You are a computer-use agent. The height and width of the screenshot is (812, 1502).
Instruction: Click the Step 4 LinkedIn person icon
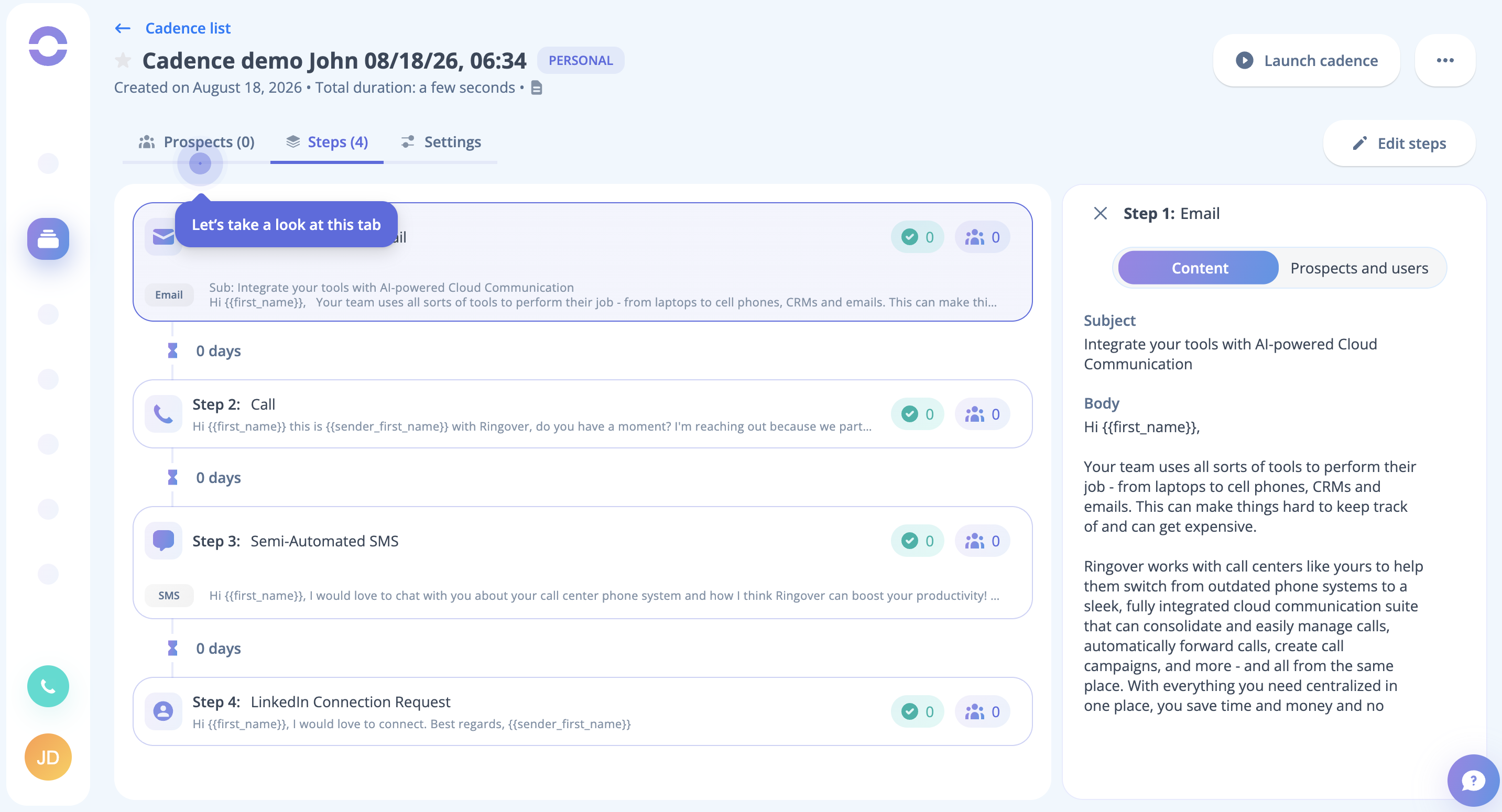(164, 711)
